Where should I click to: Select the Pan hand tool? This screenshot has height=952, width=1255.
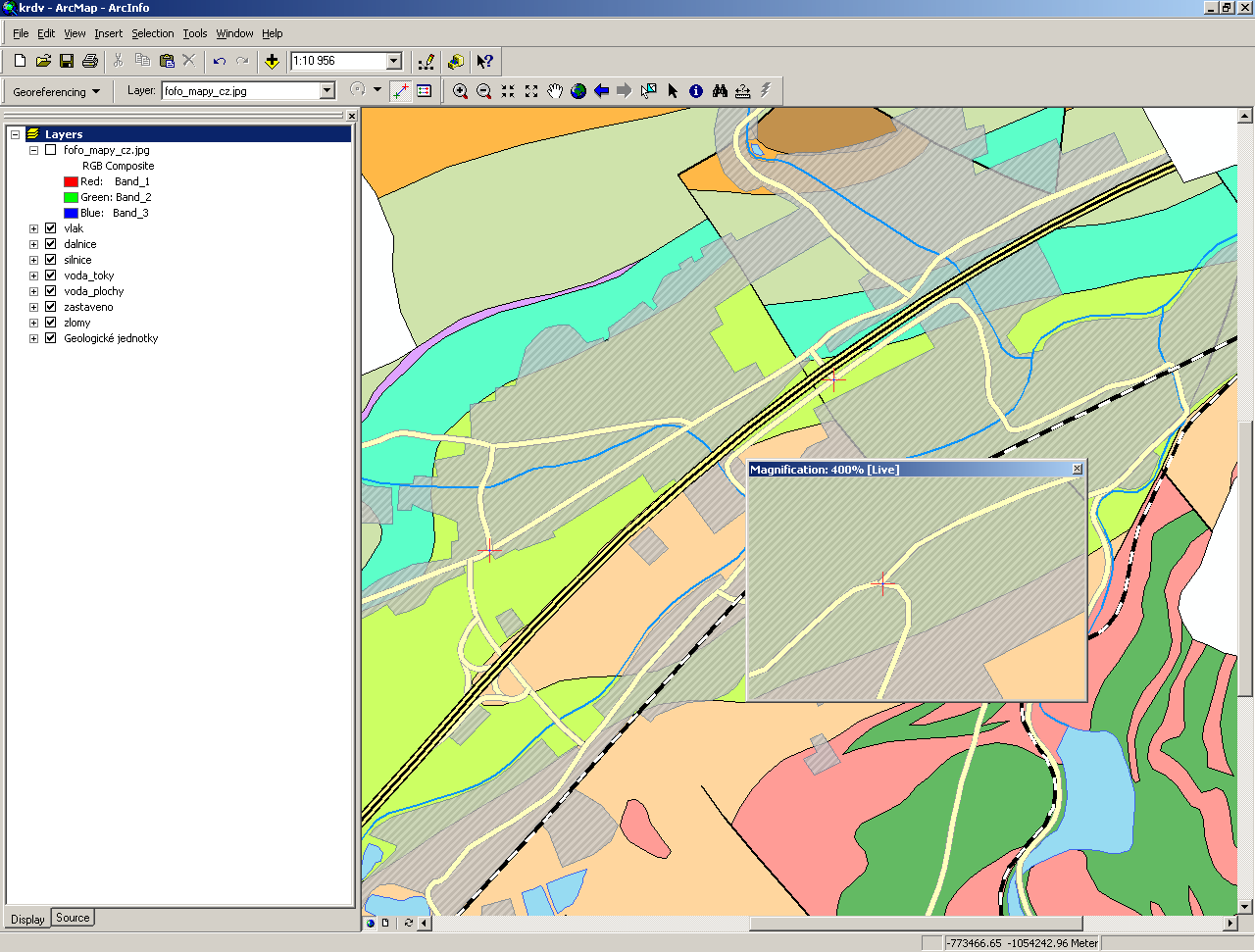[555, 91]
